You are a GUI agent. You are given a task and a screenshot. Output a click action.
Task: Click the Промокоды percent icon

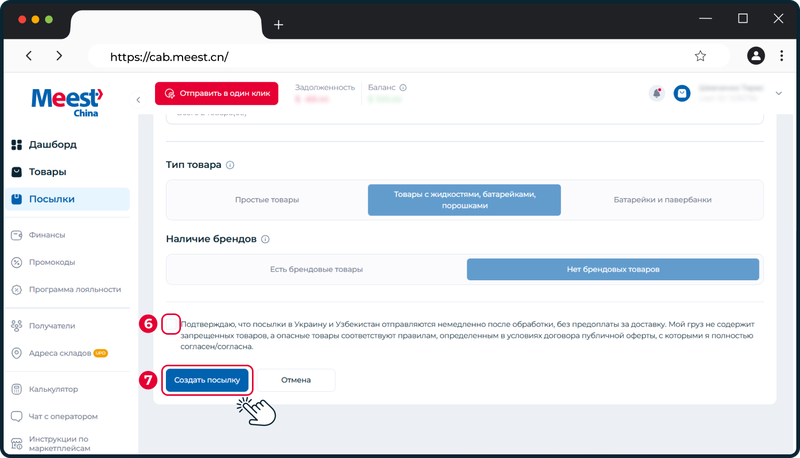click(16, 262)
